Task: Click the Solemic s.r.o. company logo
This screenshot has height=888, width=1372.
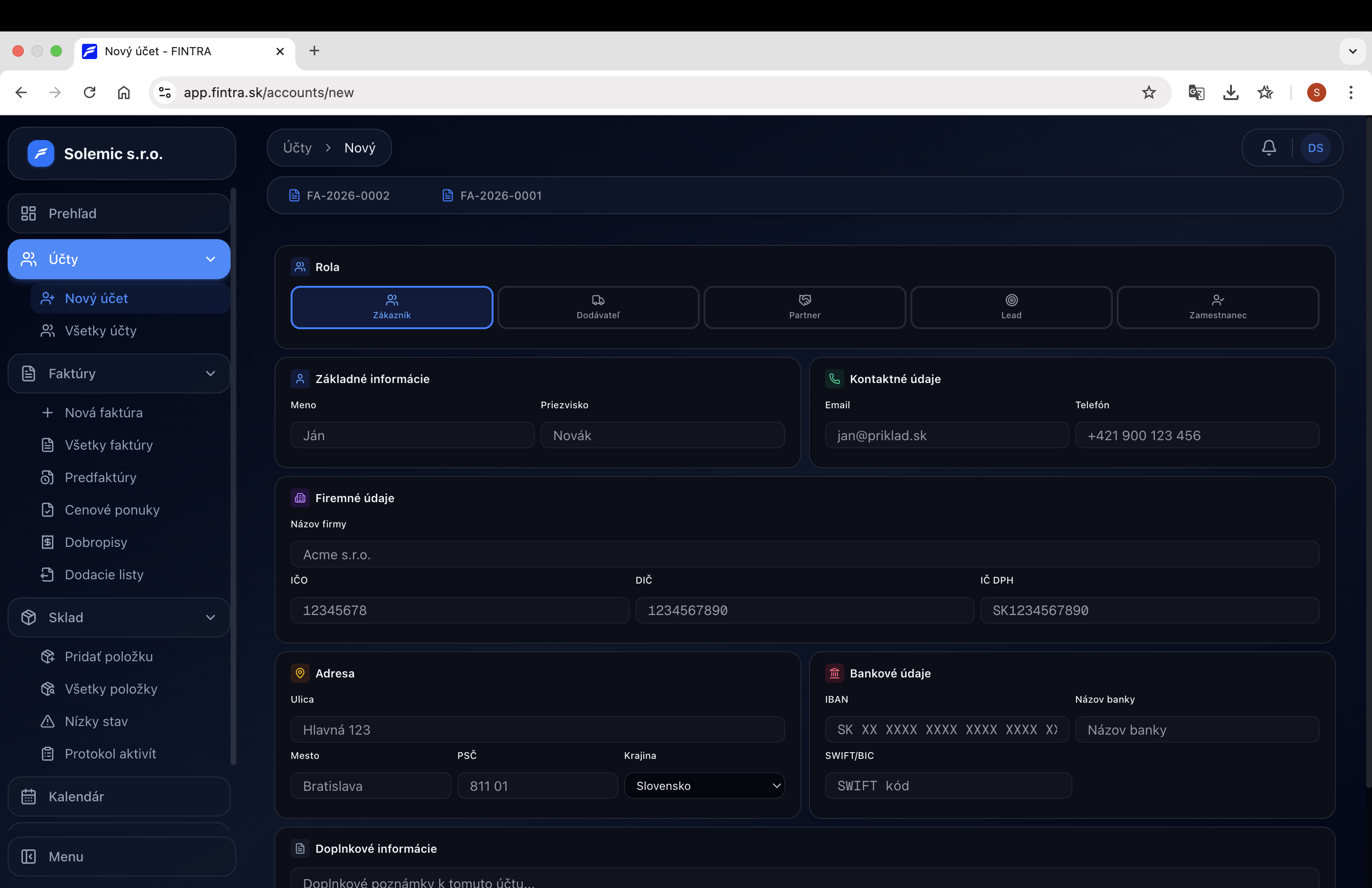Action: point(40,153)
